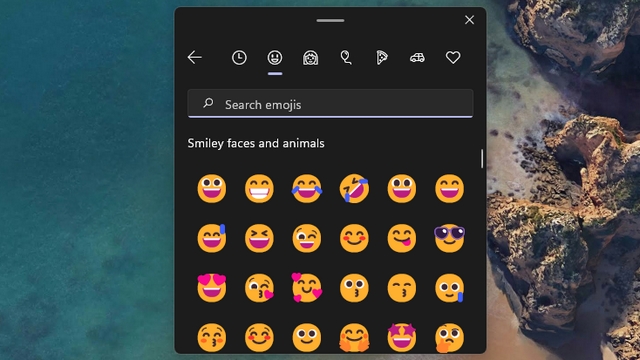Pick the face savoring food tongue emoji
This screenshot has height=360, width=640.
[402, 238]
